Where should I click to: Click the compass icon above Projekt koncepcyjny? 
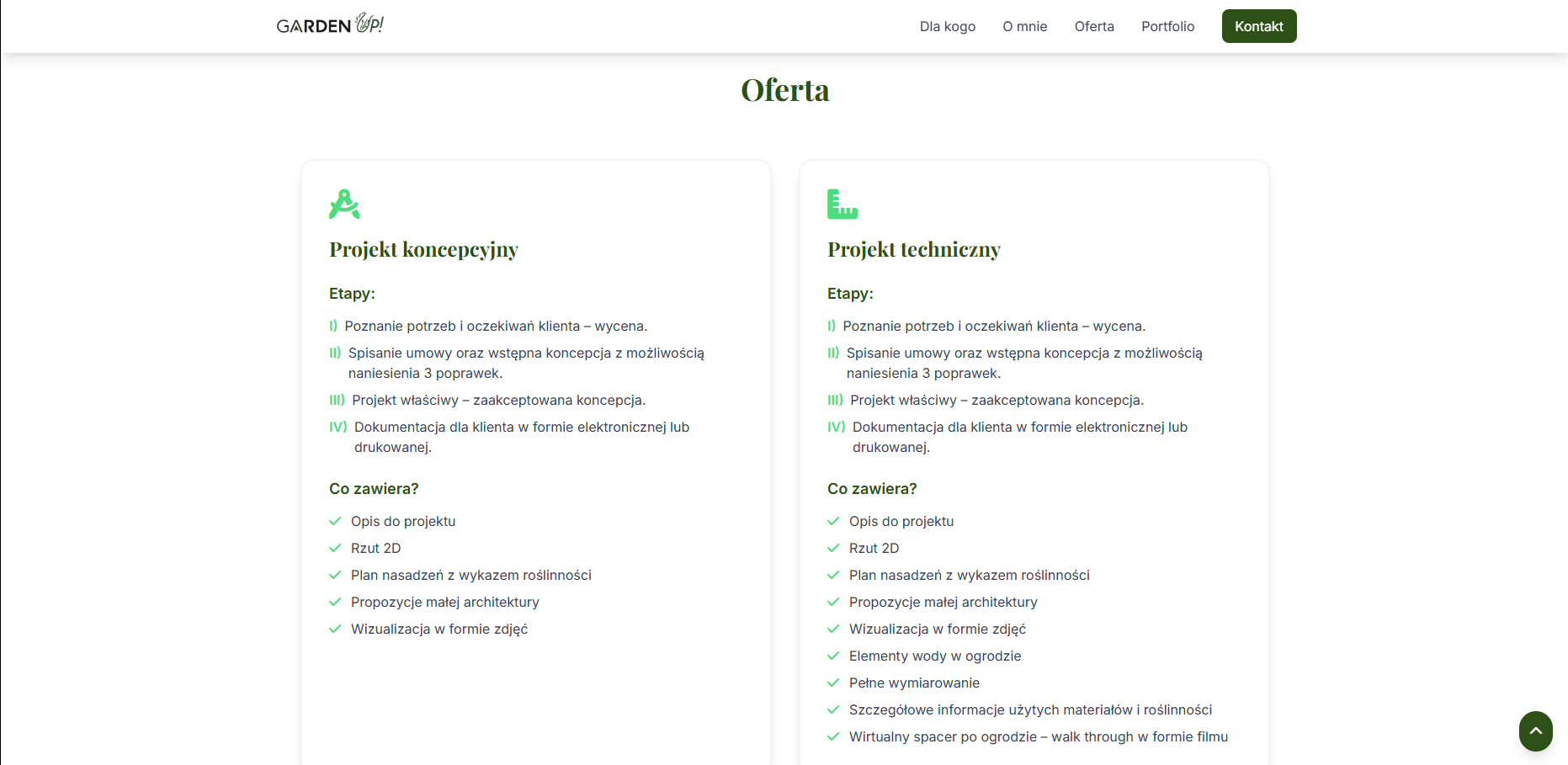pyautogui.click(x=344, y=205)
